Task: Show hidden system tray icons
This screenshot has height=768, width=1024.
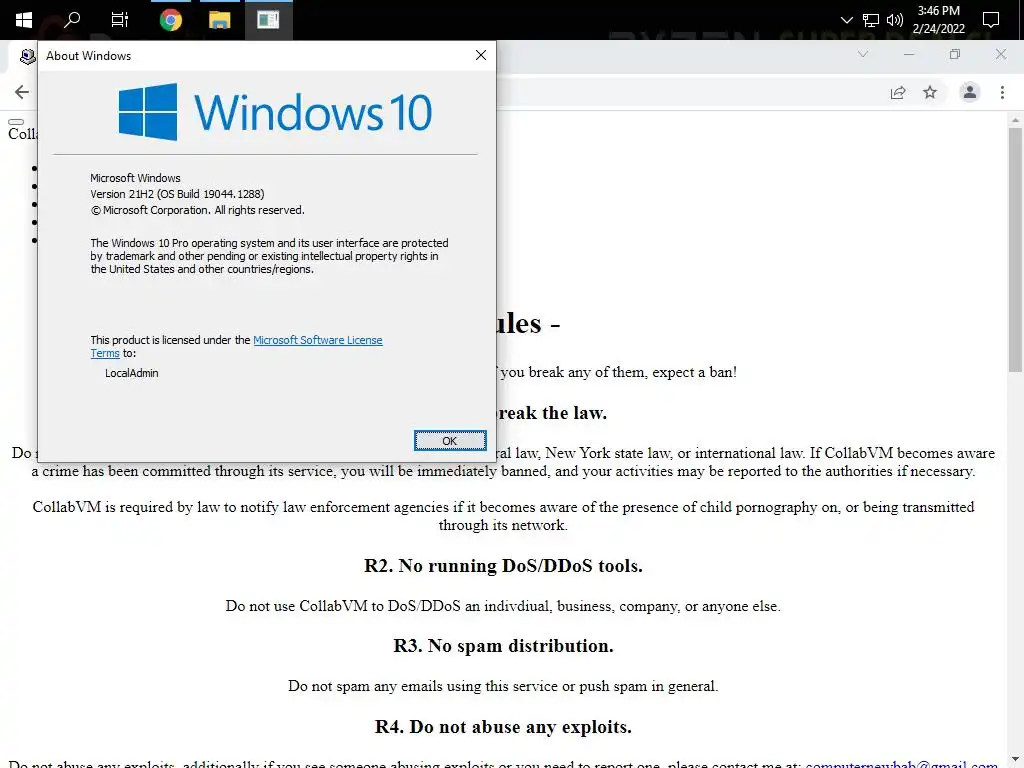Action: pos(846,20)
